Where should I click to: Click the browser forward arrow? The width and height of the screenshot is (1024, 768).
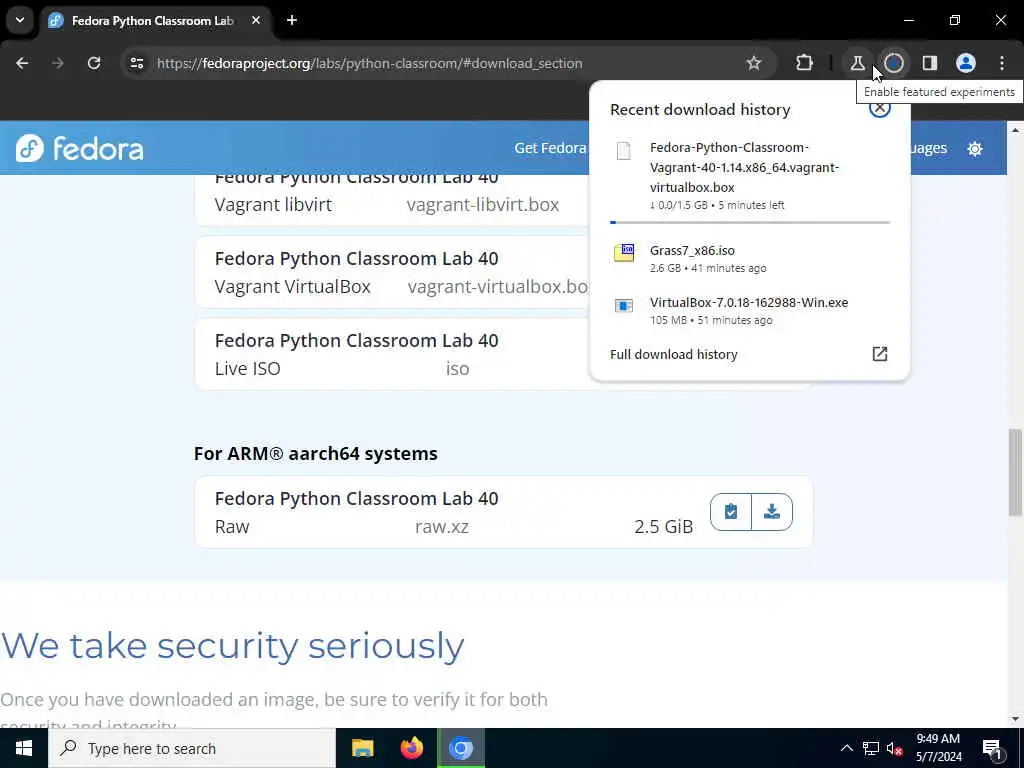[58, 63]
